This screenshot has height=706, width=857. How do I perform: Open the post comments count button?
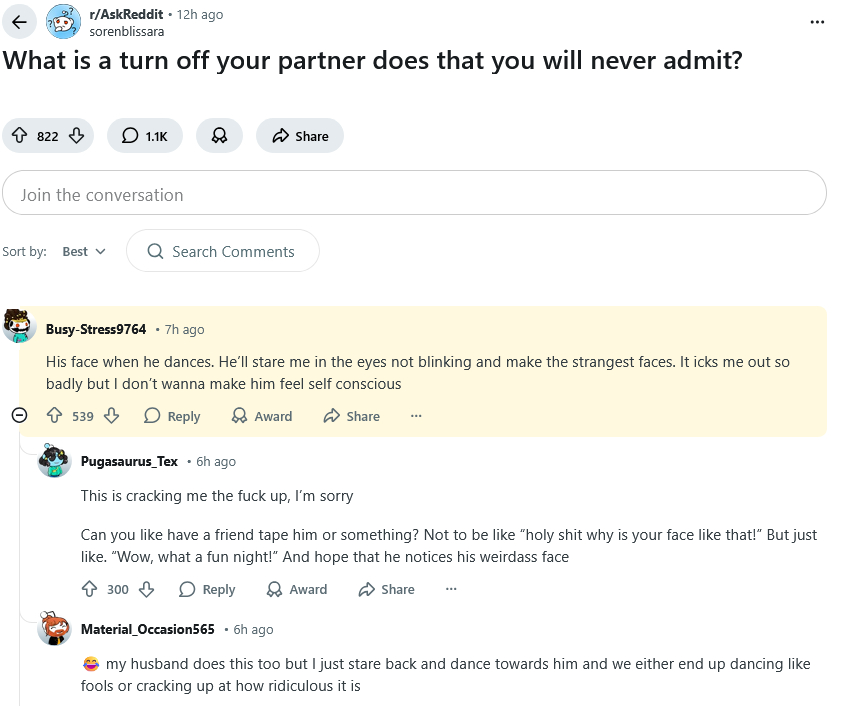pyautogui.click(x=145, y=136)
